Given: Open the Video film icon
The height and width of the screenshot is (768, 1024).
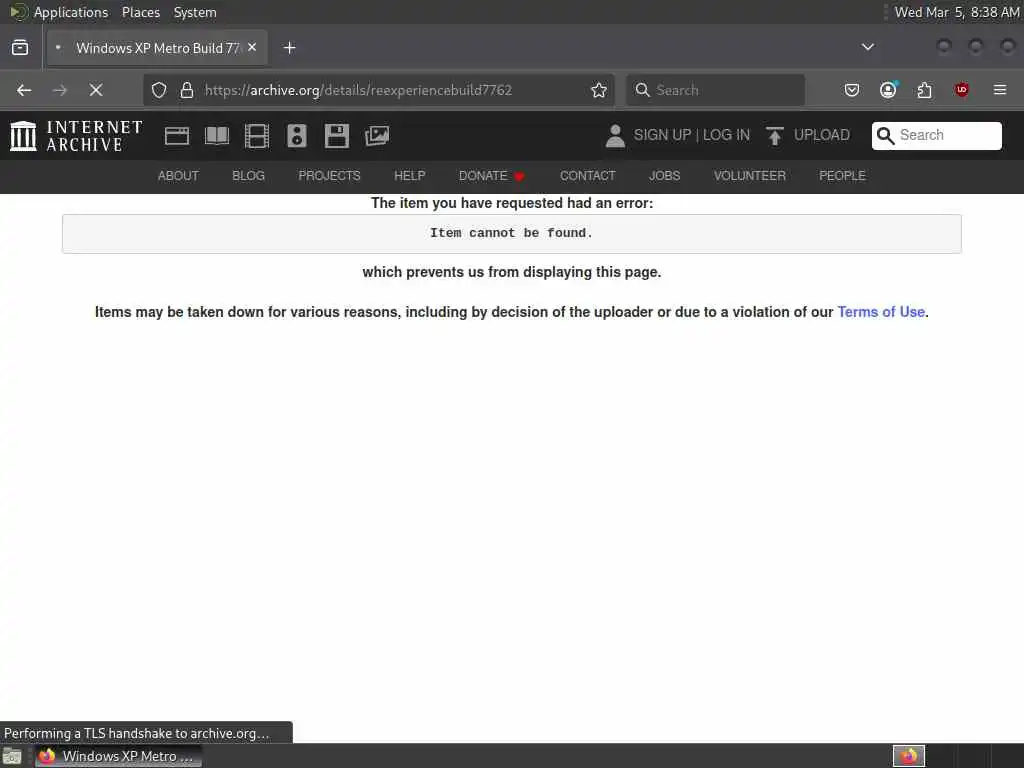Looking at the screenshot, I should coord(257,136).
